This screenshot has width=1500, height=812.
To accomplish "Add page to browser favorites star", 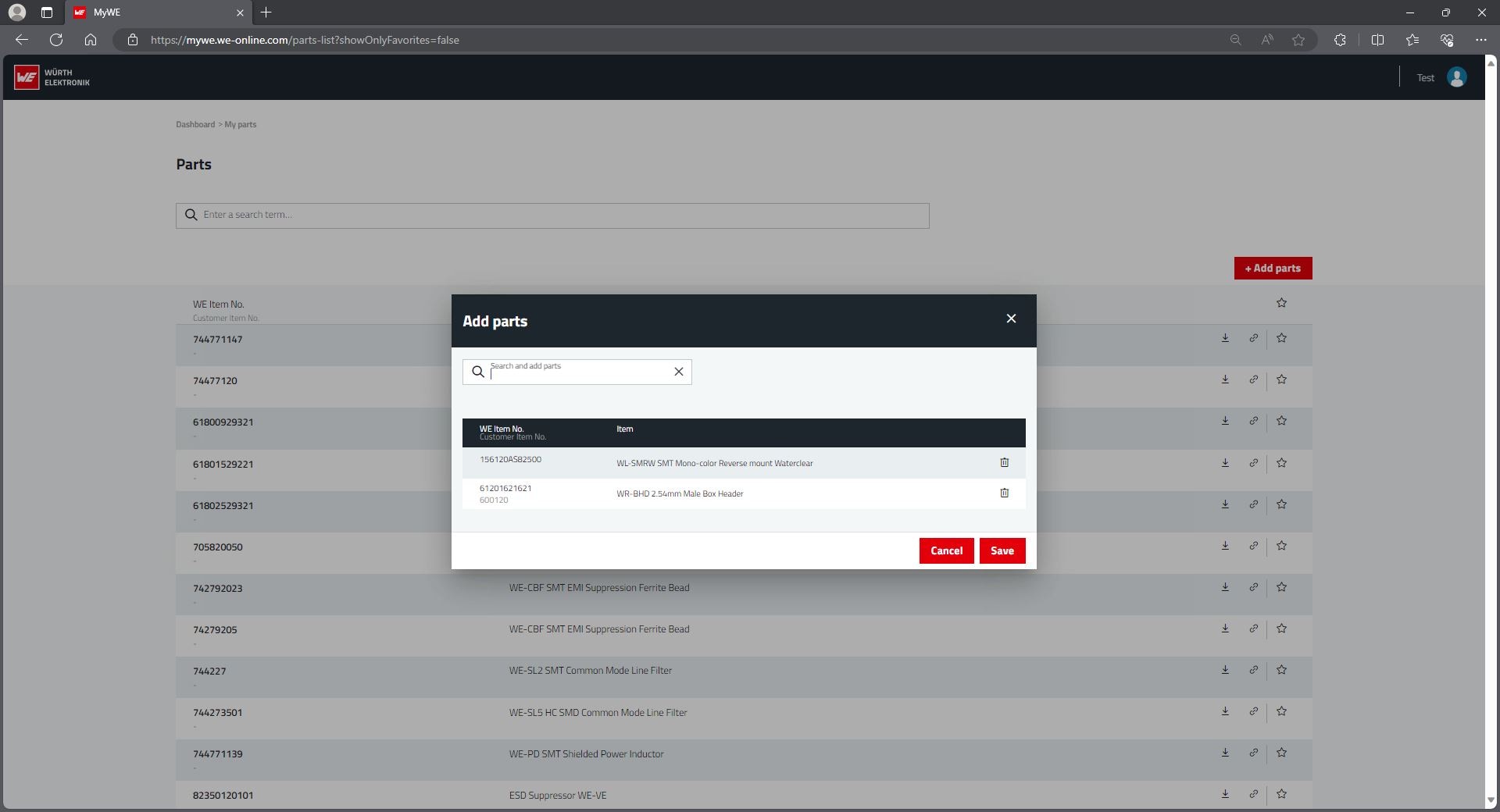I will (1298, 40).
